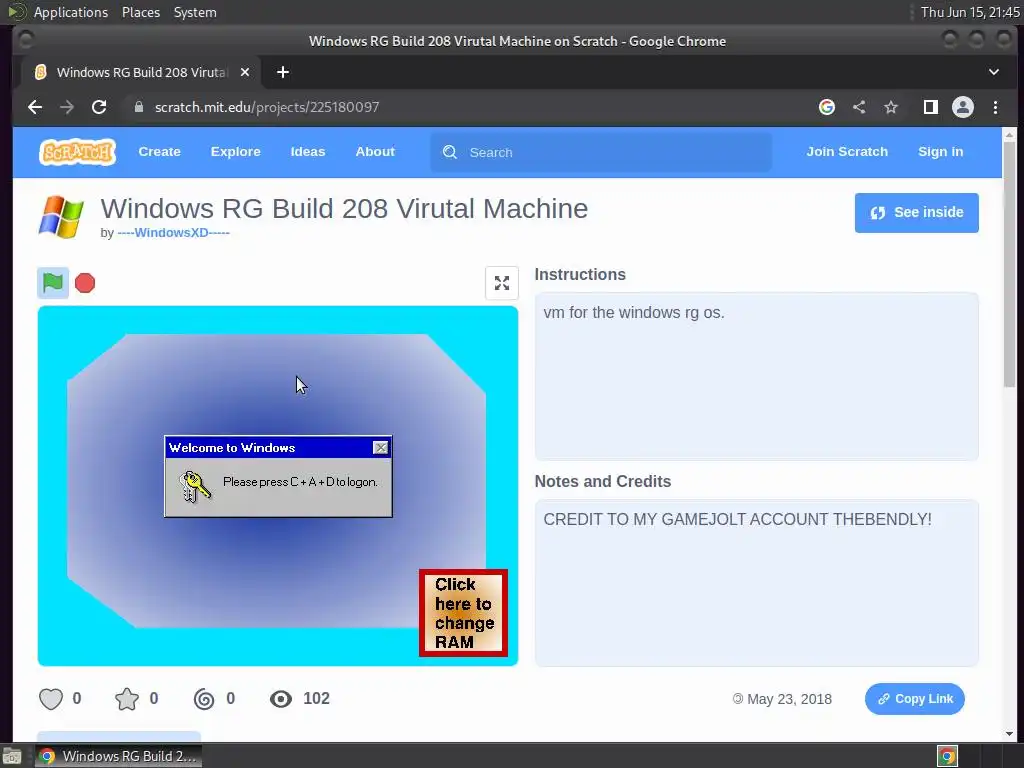The width and height of the screenshot is (1024, 768).
Task: Click the views eye icon
Action: tap(281, 699)
